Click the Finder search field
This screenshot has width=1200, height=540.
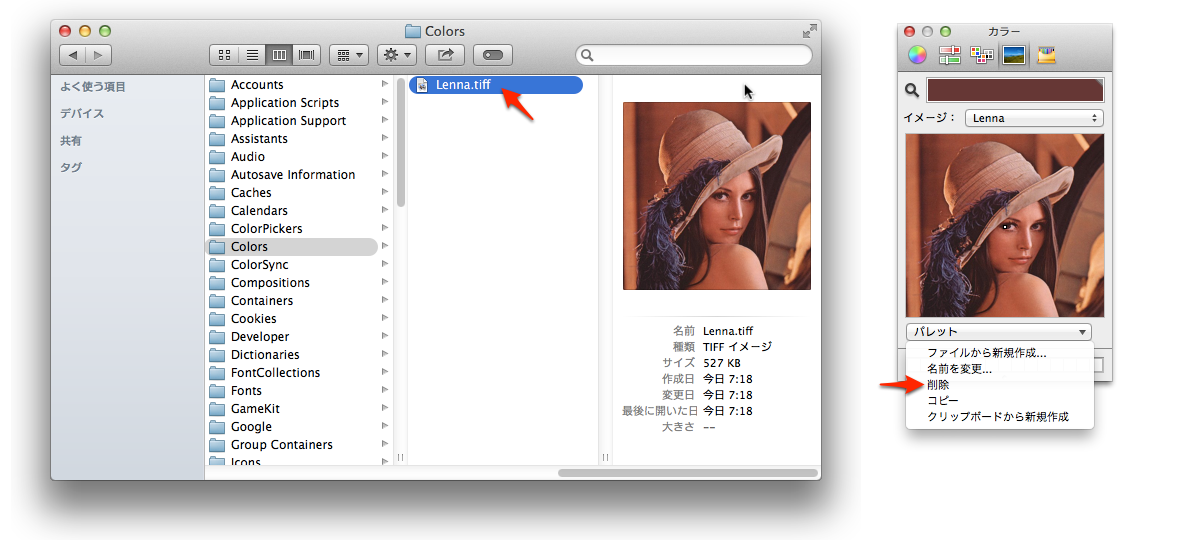tap(694, 55)
